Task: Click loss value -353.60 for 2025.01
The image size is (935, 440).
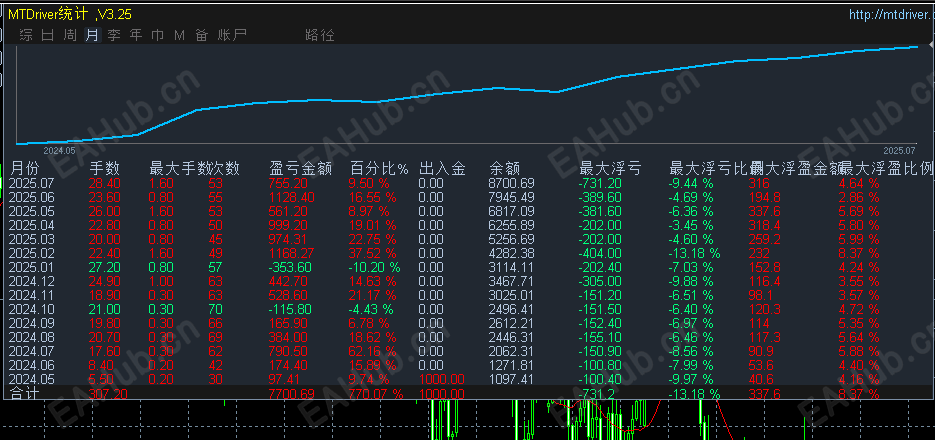Action: click(291, 267)
